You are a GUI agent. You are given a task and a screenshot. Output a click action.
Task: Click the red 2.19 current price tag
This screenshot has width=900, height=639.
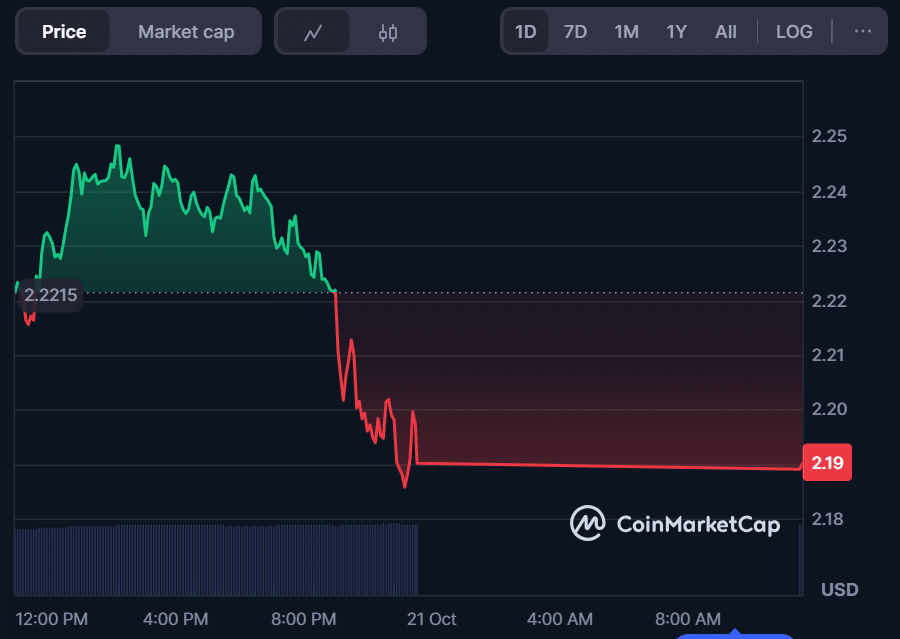tap(827, 463)
